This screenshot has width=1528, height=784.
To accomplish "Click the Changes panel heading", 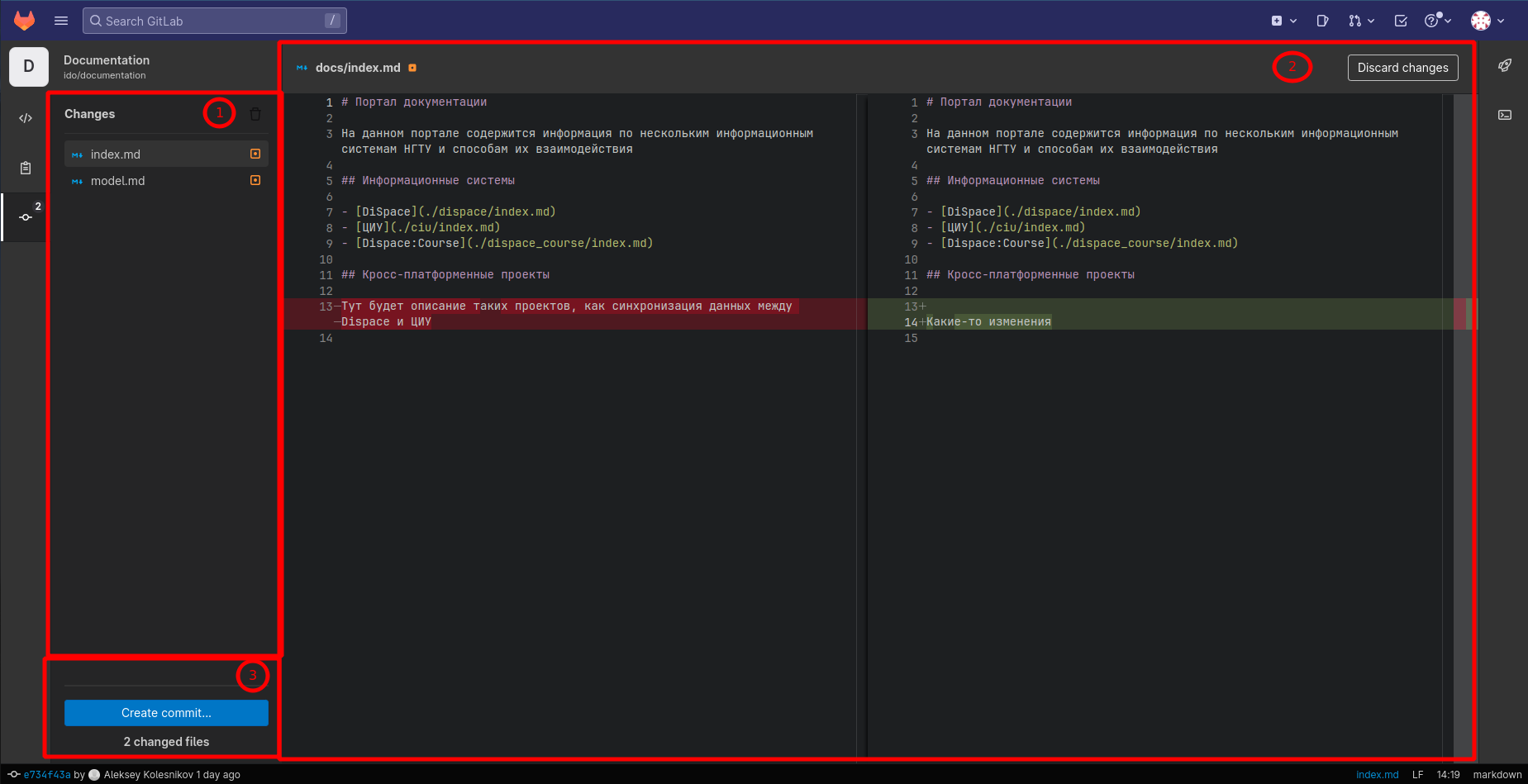I will point(90,114).
